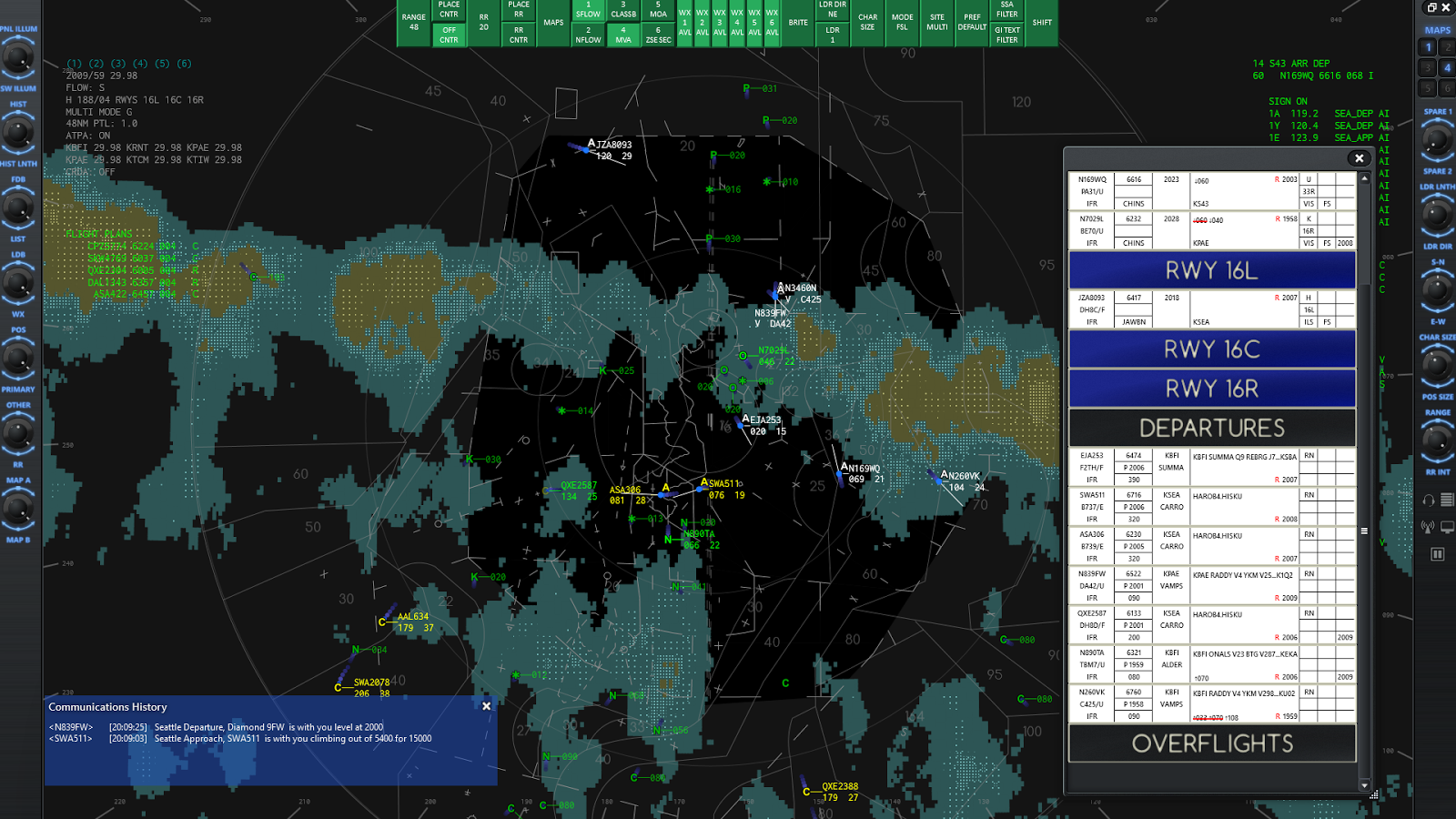Click the LDR DIR NE button
This screenshot has width=1456, height=819.
833,10
